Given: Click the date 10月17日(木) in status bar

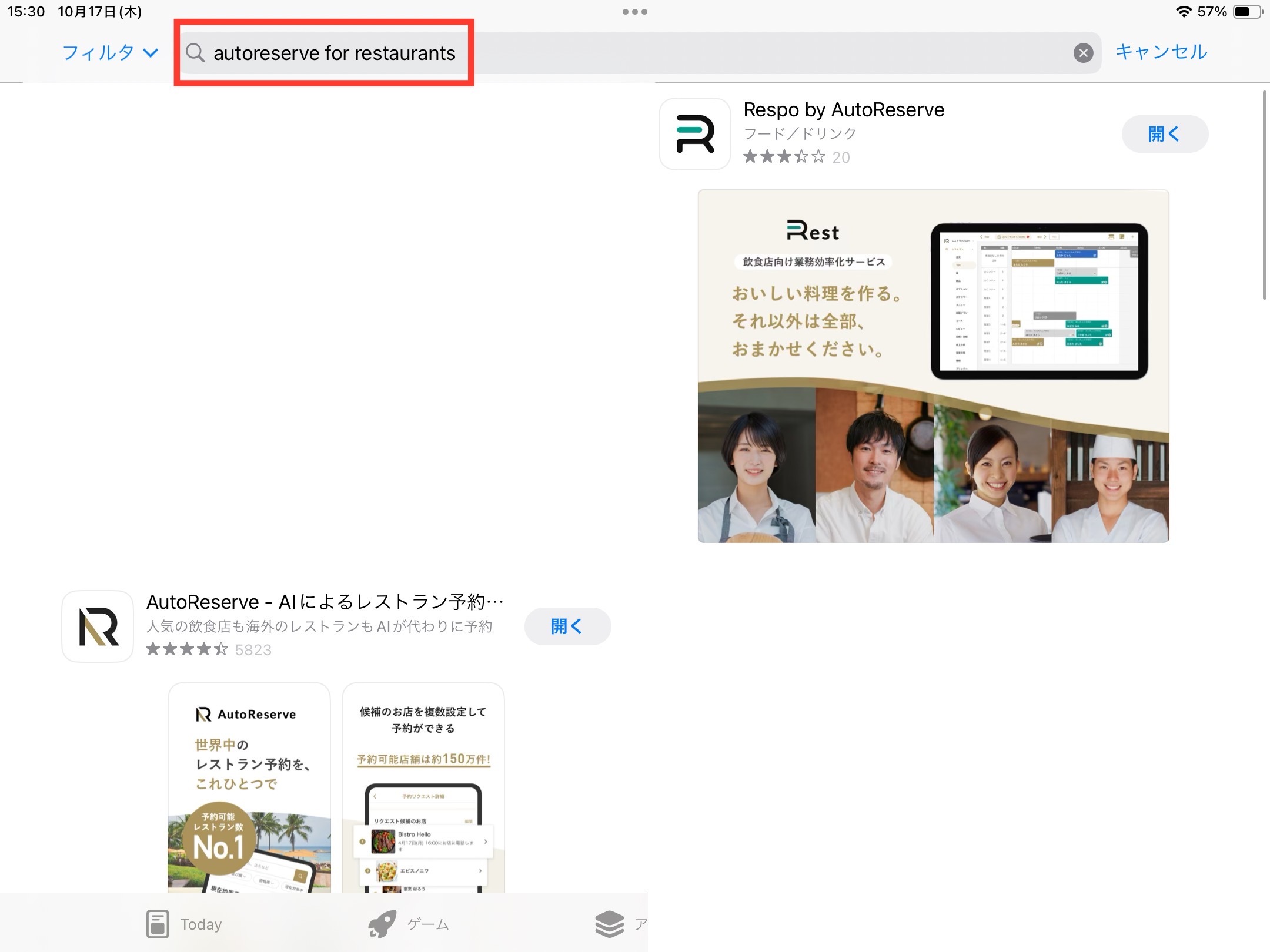Looking at the screenshot, I should 100,12.
